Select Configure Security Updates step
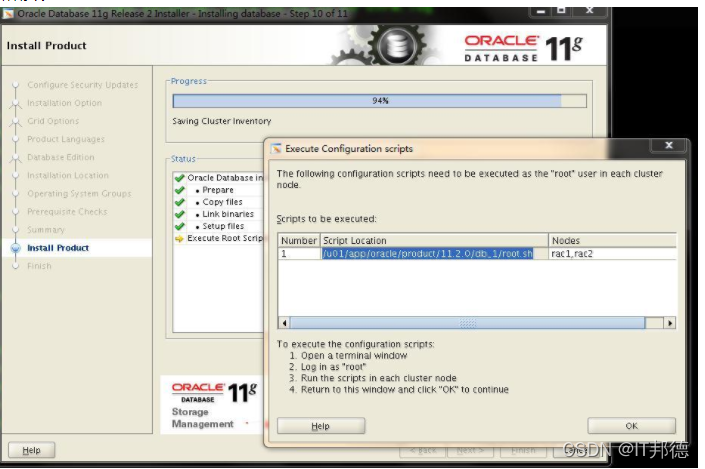The height and width of the screenshot is (469, 705). tap(83, 85)
